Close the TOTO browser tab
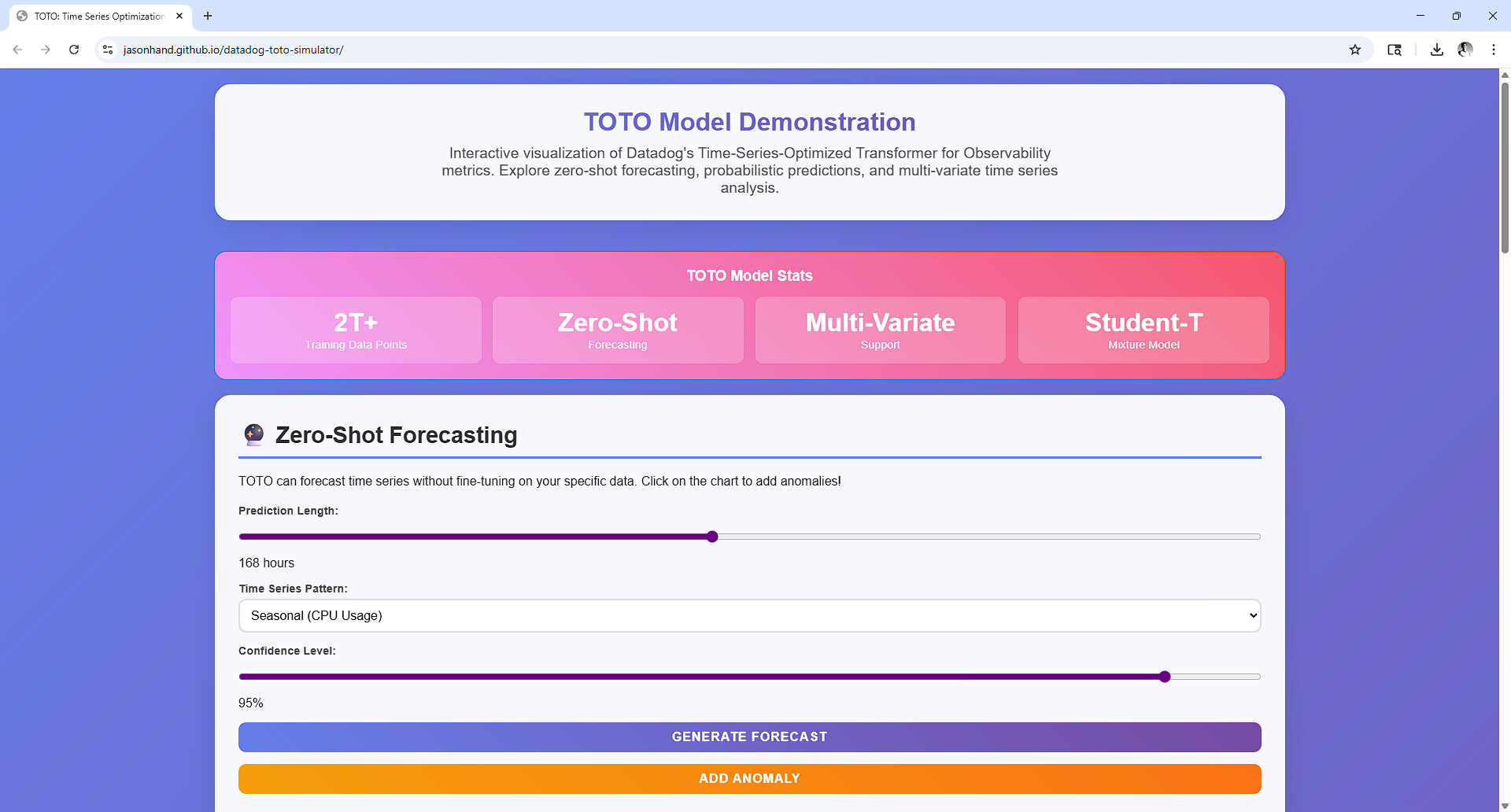Screen dimensions: 1511x812 tap(179, 16)
